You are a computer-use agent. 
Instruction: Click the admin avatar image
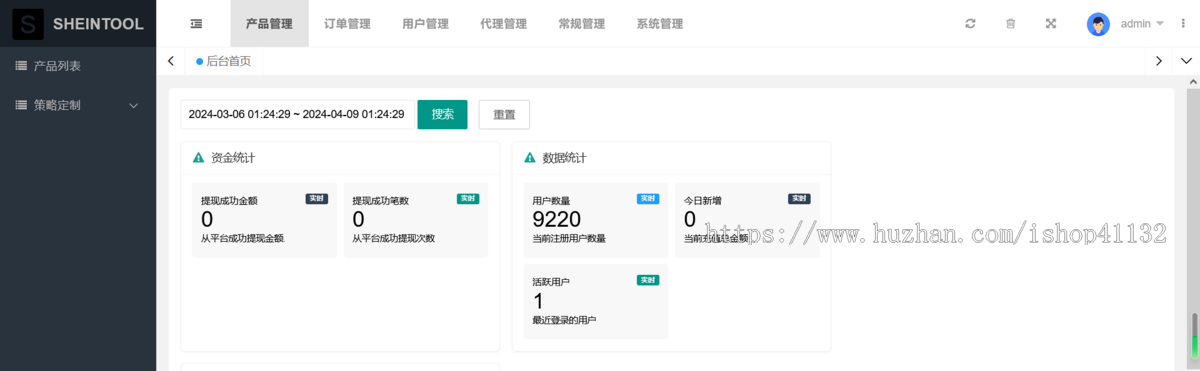coord(1098,24)
